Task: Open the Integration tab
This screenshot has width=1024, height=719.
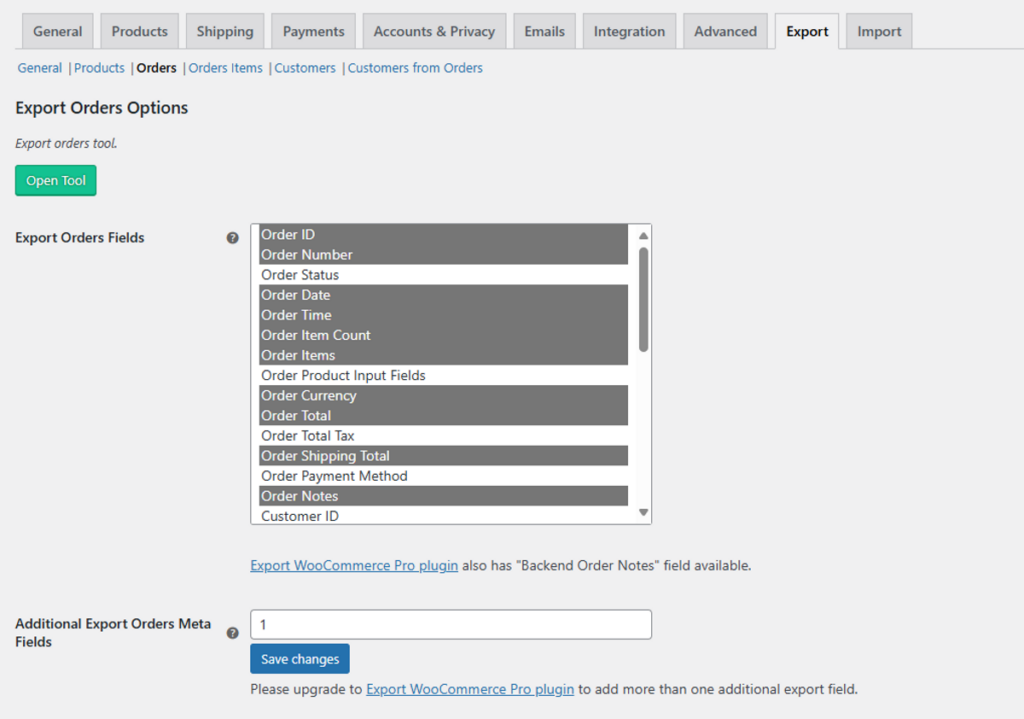Action: click(x=629, y=31)
